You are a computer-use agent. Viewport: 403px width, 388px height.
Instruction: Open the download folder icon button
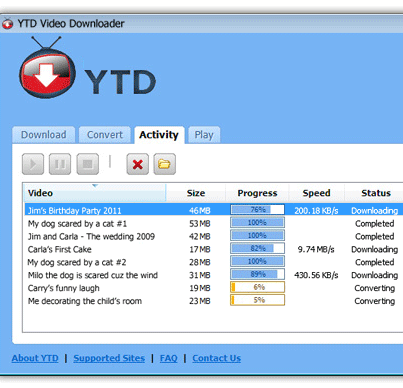click(165, 164)
